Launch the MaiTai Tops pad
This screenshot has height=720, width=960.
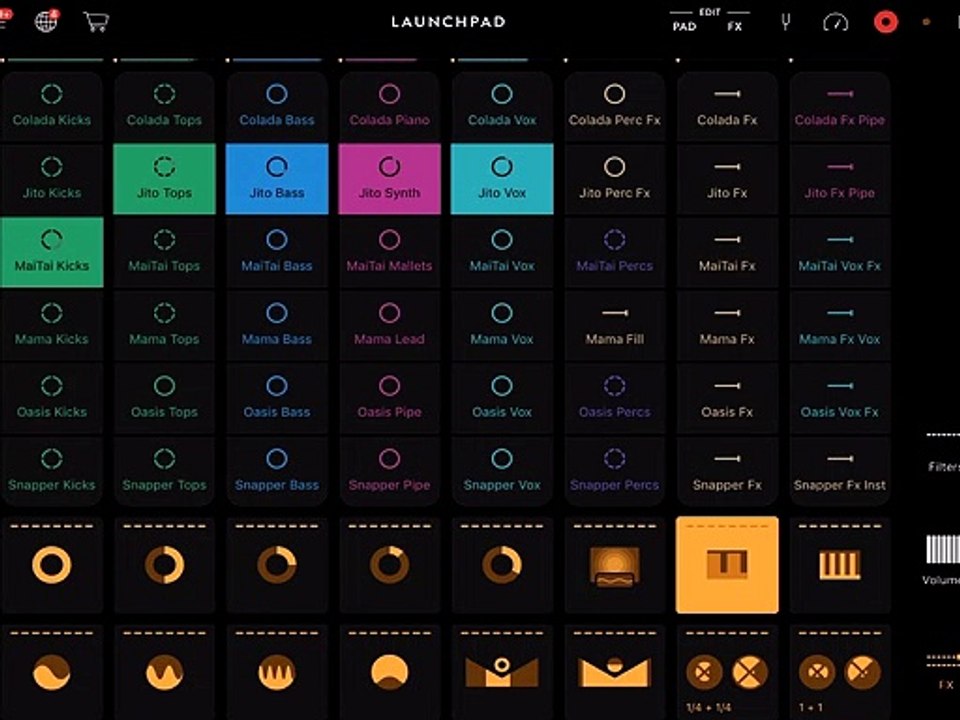(x=164, y=252)
